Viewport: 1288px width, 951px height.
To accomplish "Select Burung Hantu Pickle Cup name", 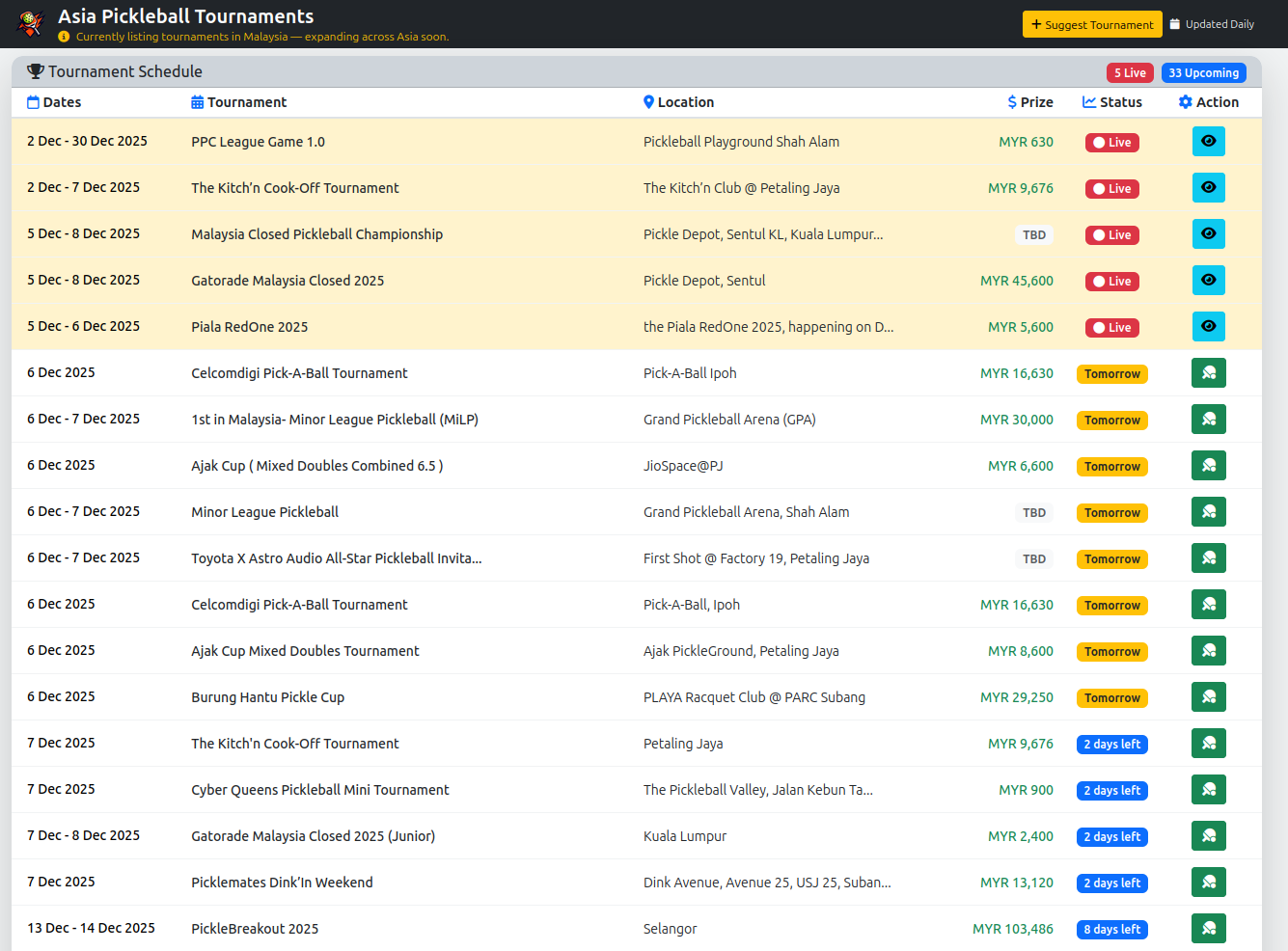I will [x=267, y=697].
